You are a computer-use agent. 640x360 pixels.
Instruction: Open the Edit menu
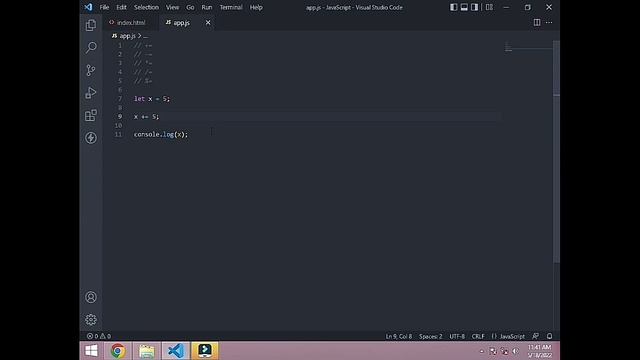(x=121, y=7)
